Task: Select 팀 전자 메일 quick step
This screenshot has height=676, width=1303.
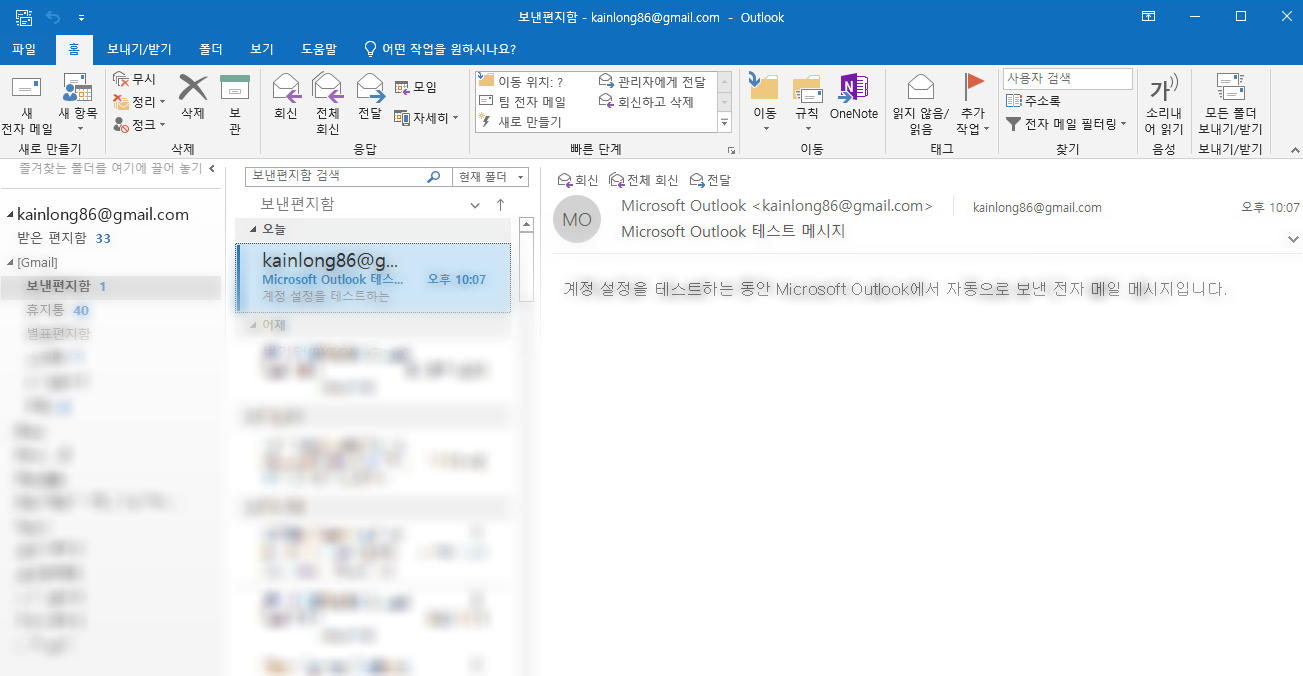Action: tap(522, 102)
